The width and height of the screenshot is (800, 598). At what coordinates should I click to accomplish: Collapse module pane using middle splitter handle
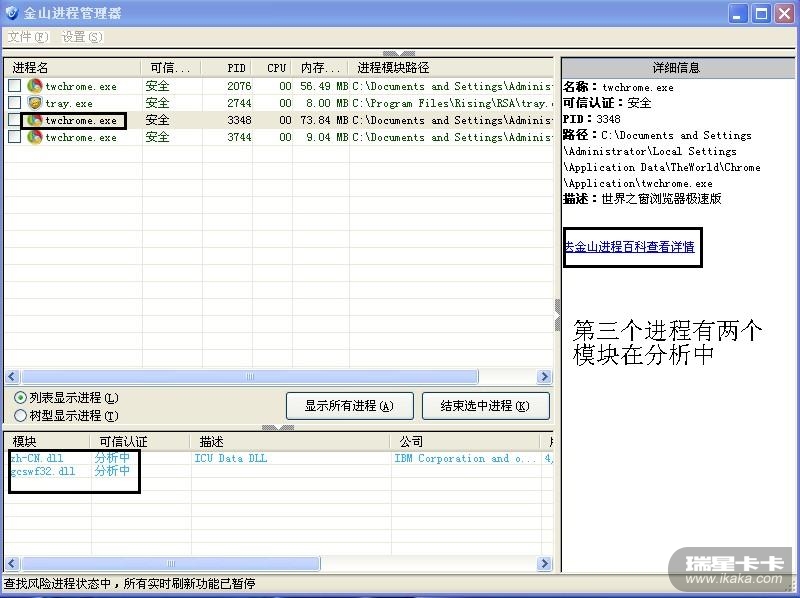pyautogui.click(x=278, y=428)
